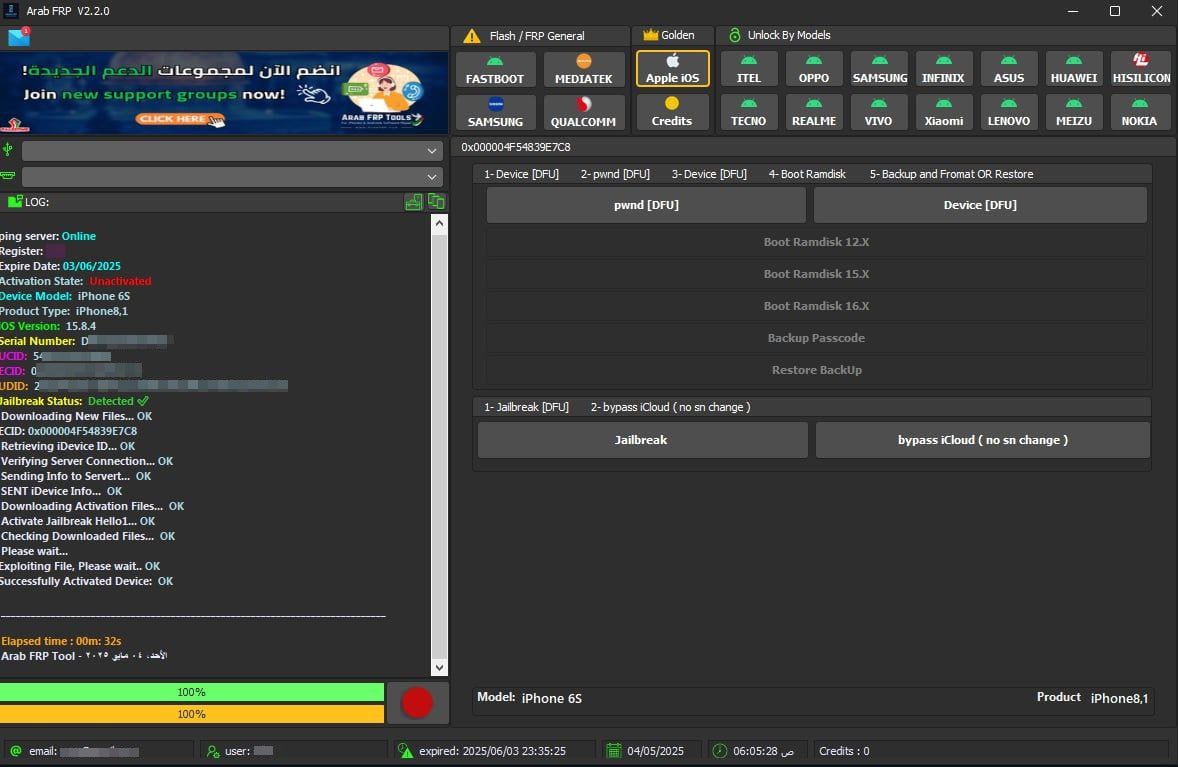Click the SAMSUNG button under FASTBOOT

494,113
